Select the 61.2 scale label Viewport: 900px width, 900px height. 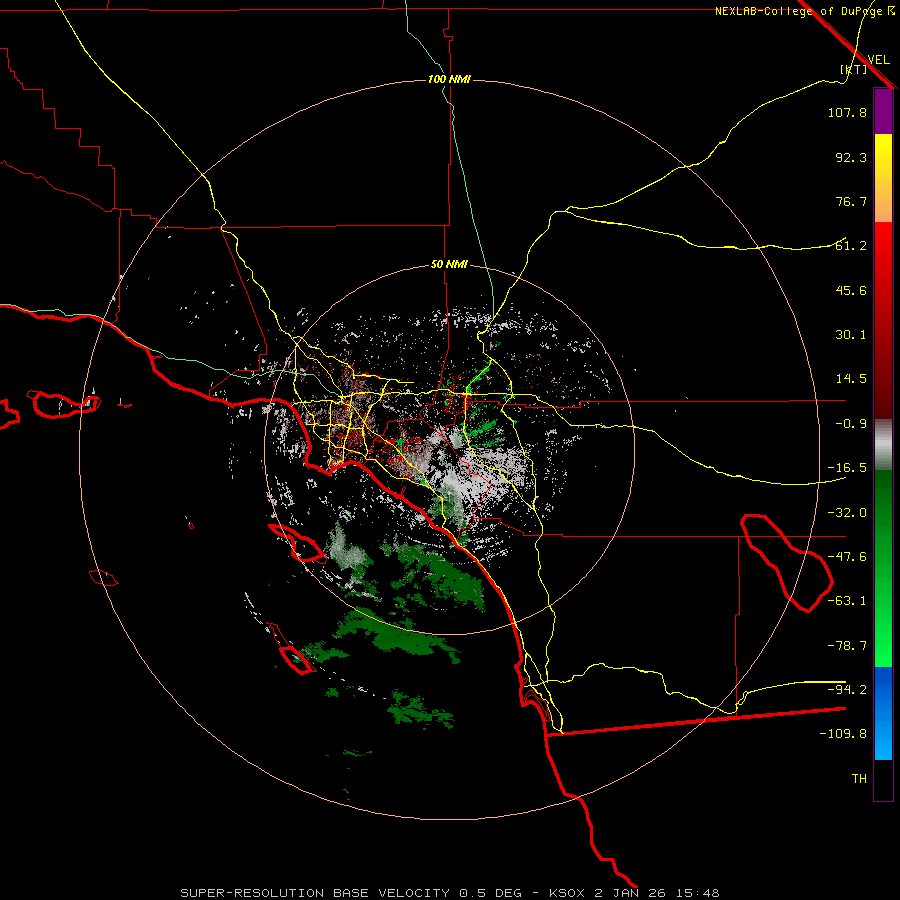851,246
